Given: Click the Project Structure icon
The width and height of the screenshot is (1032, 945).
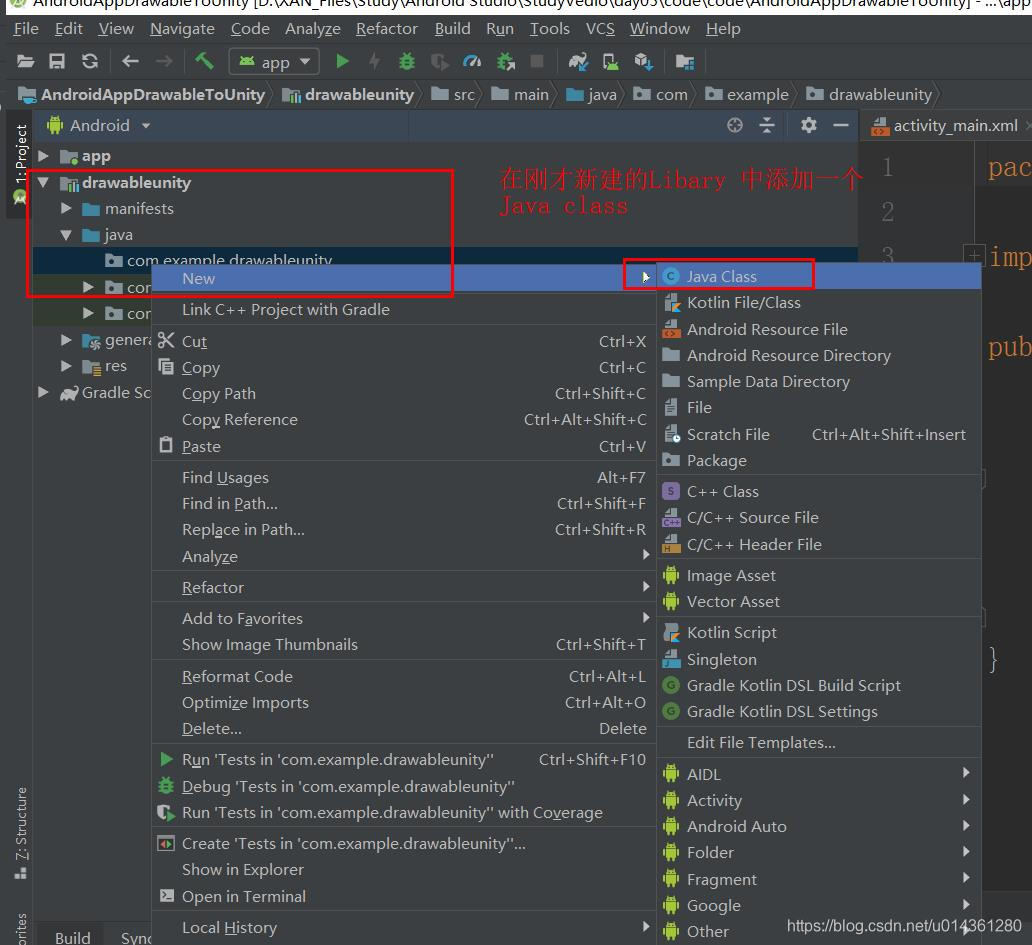Looking at the screenshot, I should tap(684, 62).
